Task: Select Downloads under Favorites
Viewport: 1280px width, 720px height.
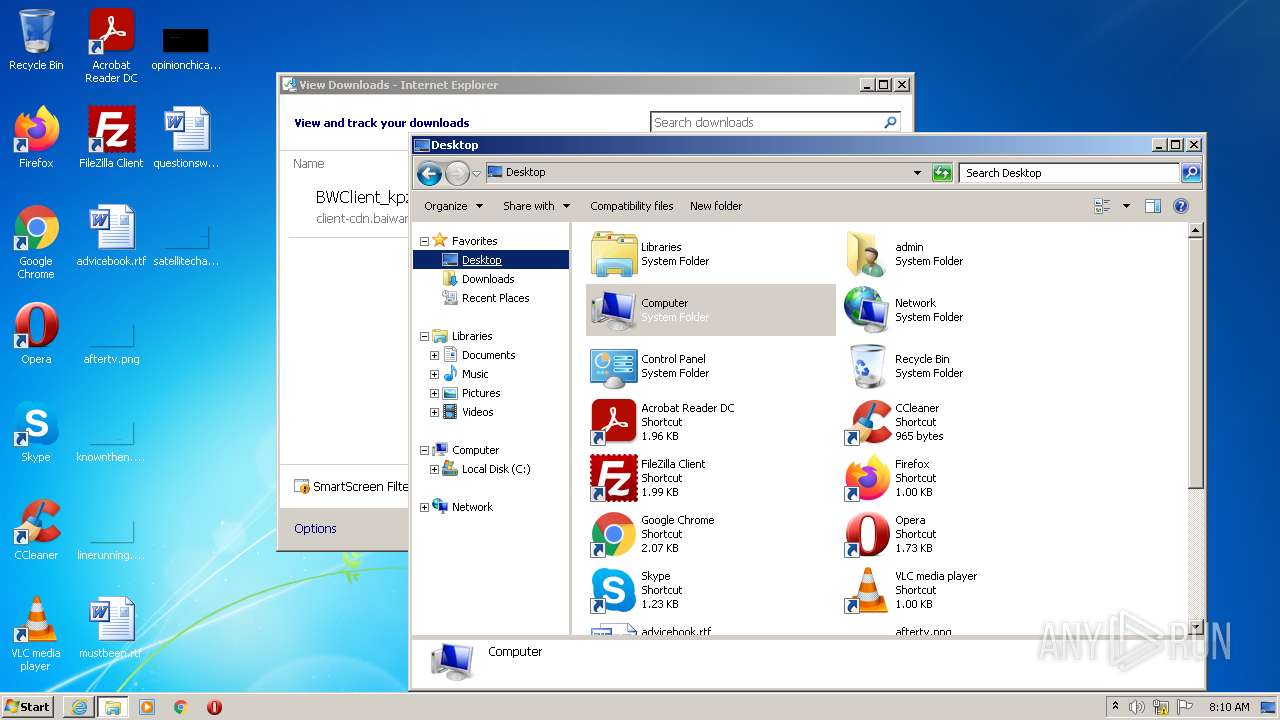Action: pos(487,279)
